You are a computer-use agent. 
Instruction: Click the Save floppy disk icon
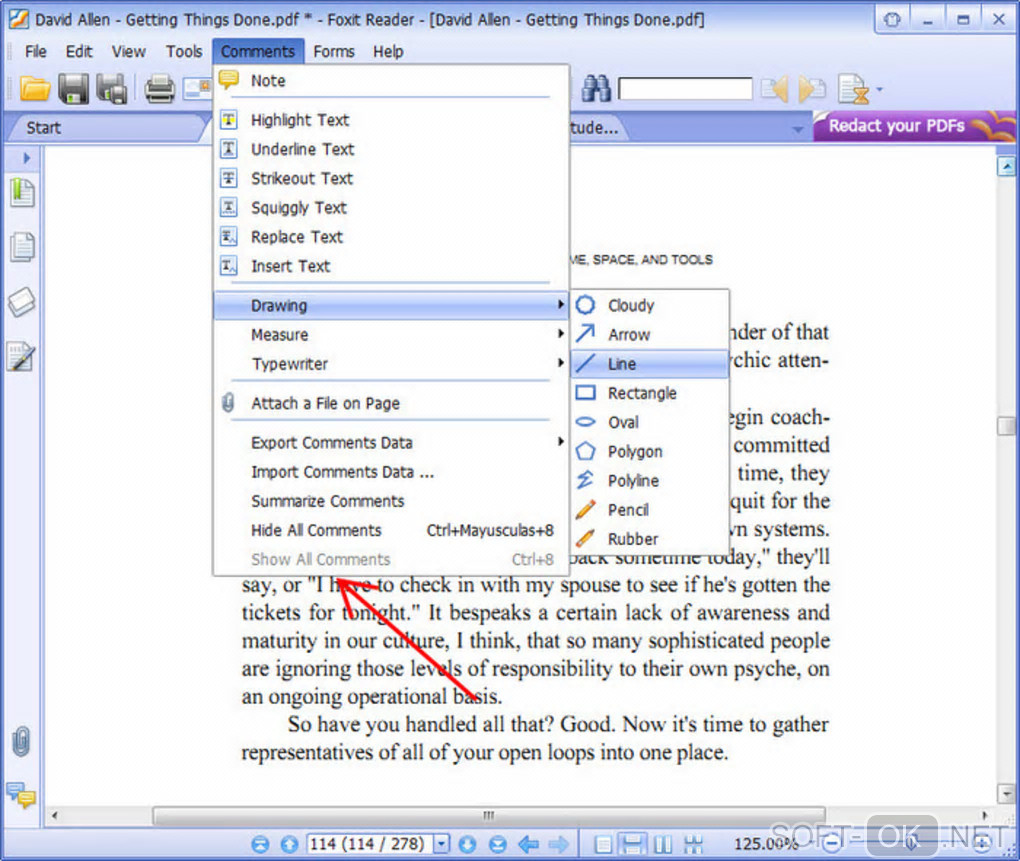(x=74, y=88)
